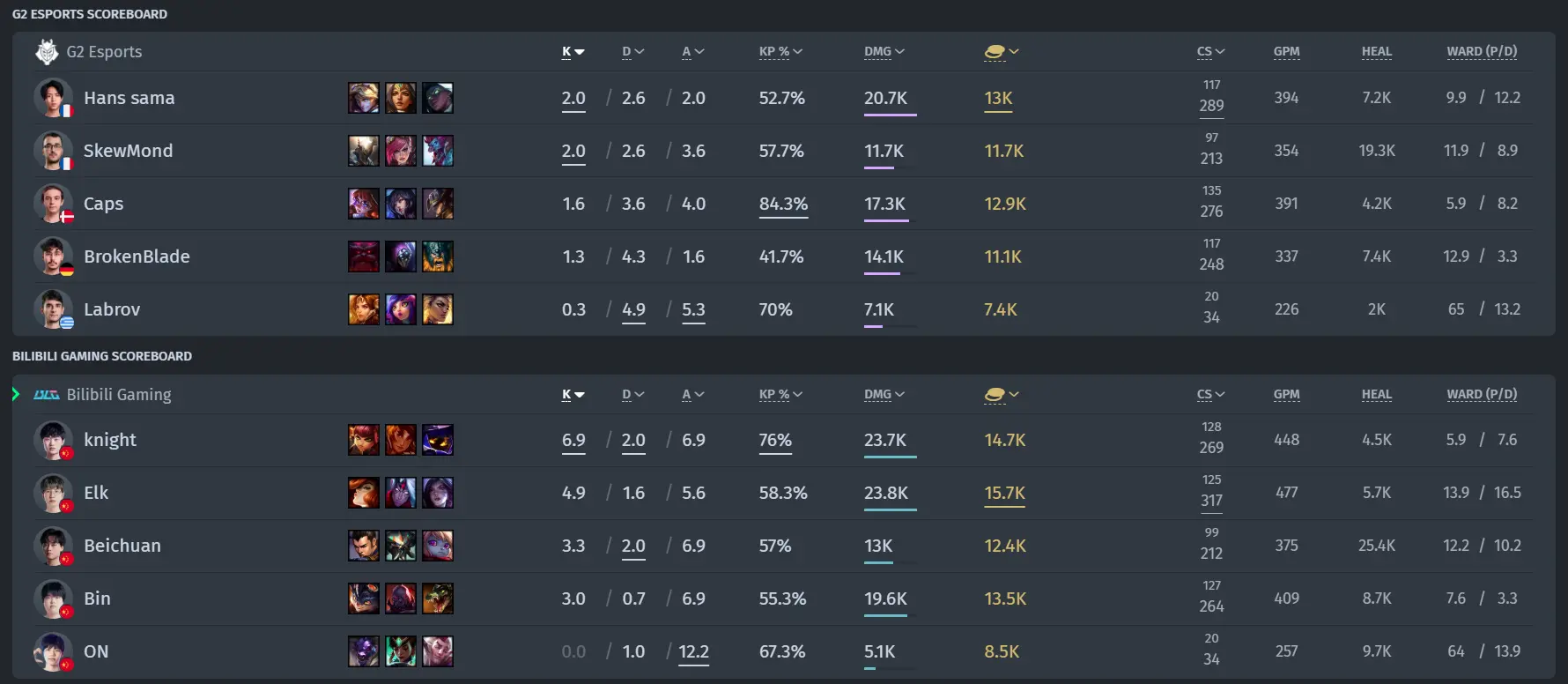Sort Bilibili table by kills K column
The width and height of the screenshot is (1568, 684).
click(x=573, y=395)
